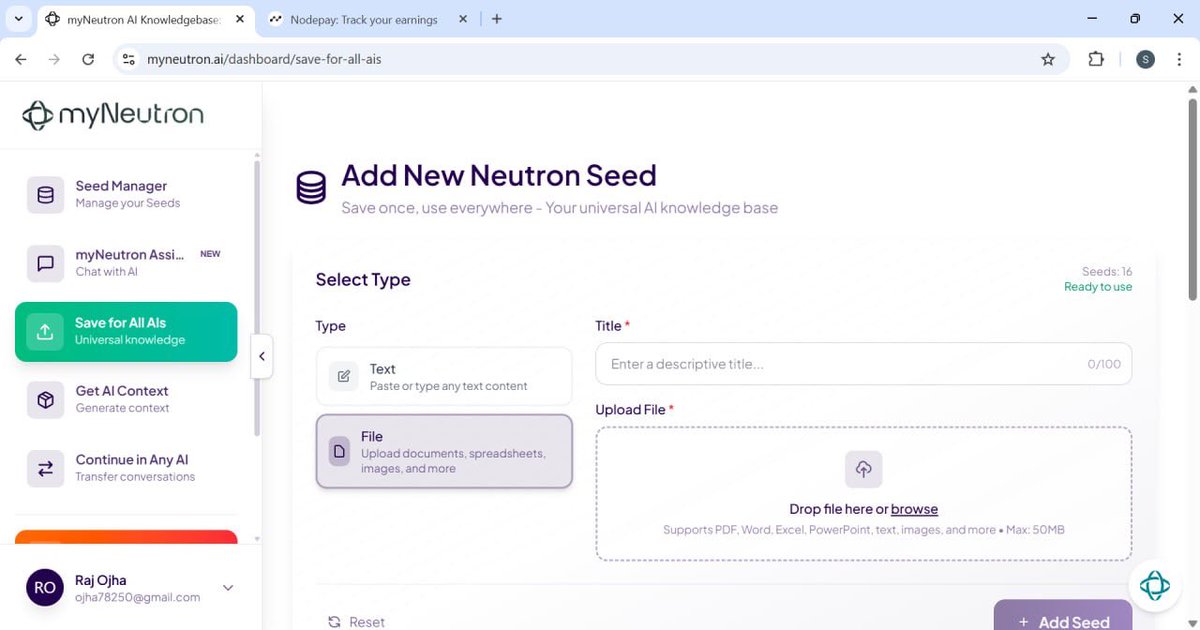Image resolution: width=1200 pixels, height=630 pixels.
Task: Open Continue in Any AI
Action: [x=126, y=468]
